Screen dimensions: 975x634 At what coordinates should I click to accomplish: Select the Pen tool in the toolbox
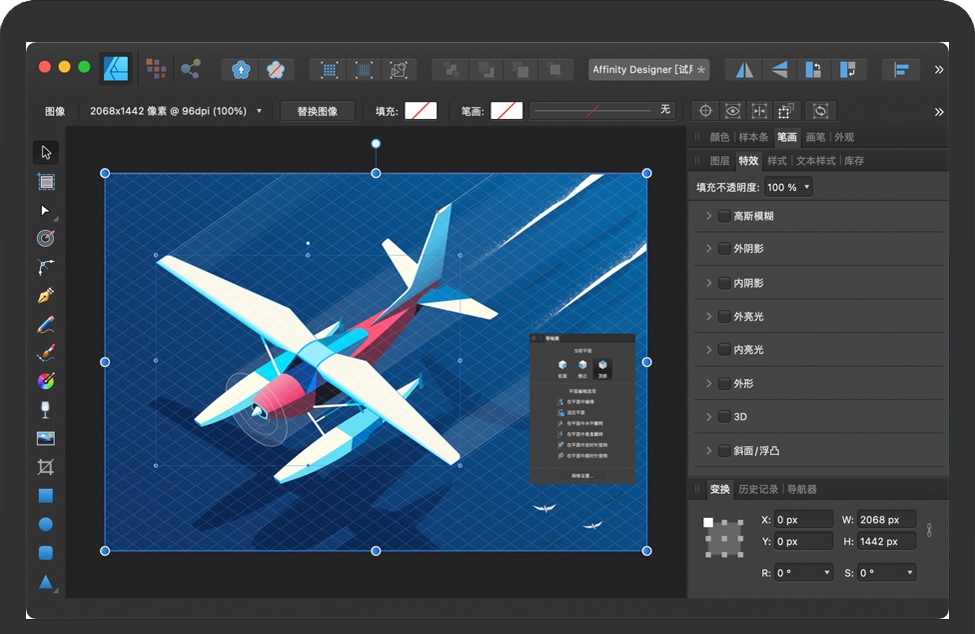pos(46,296)
